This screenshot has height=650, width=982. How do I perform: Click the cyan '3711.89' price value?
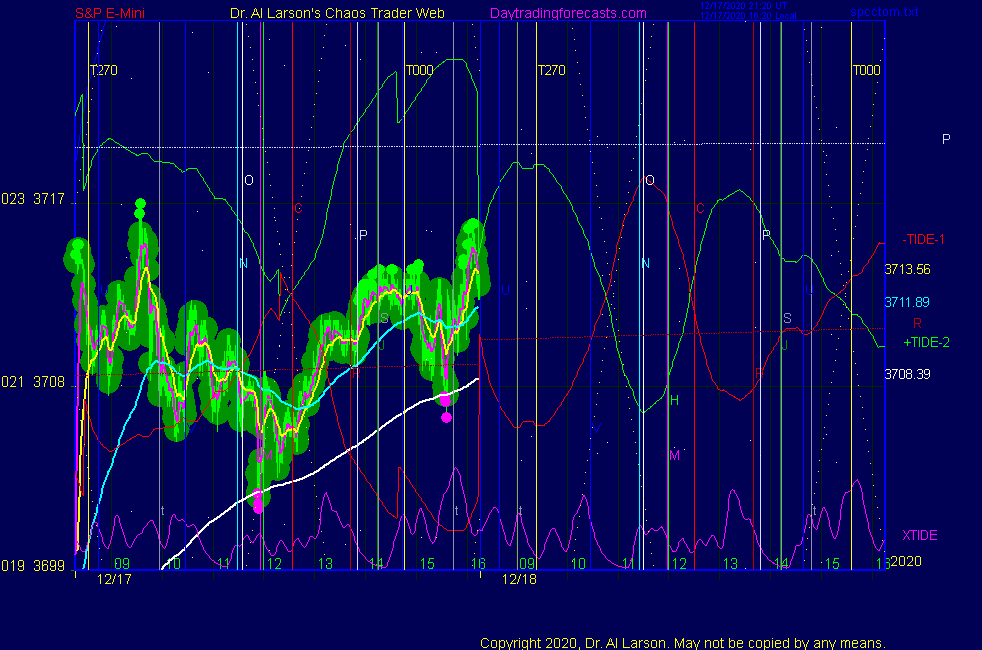tap(907, 302)
